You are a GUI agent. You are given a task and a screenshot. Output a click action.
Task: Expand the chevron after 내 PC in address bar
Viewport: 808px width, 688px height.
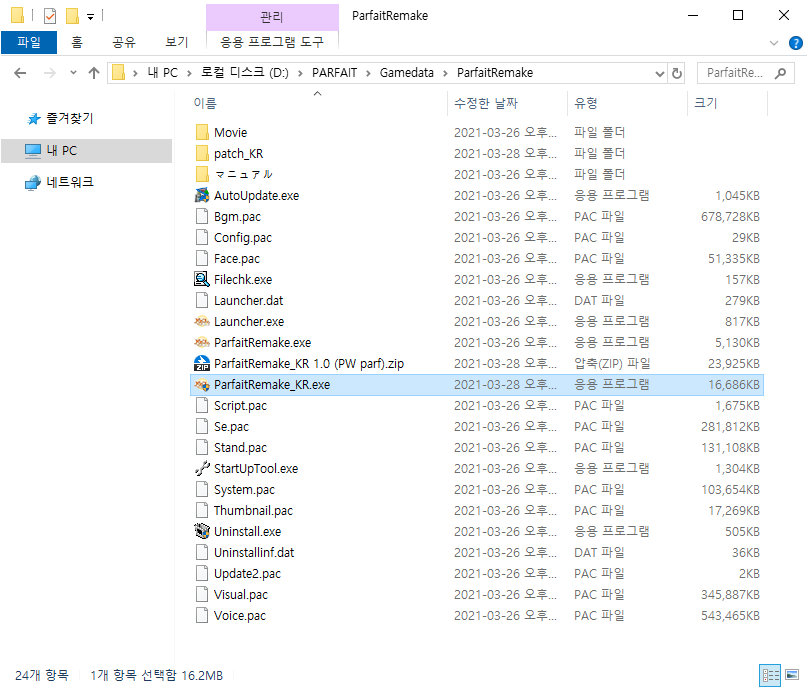tap(189, 73)
